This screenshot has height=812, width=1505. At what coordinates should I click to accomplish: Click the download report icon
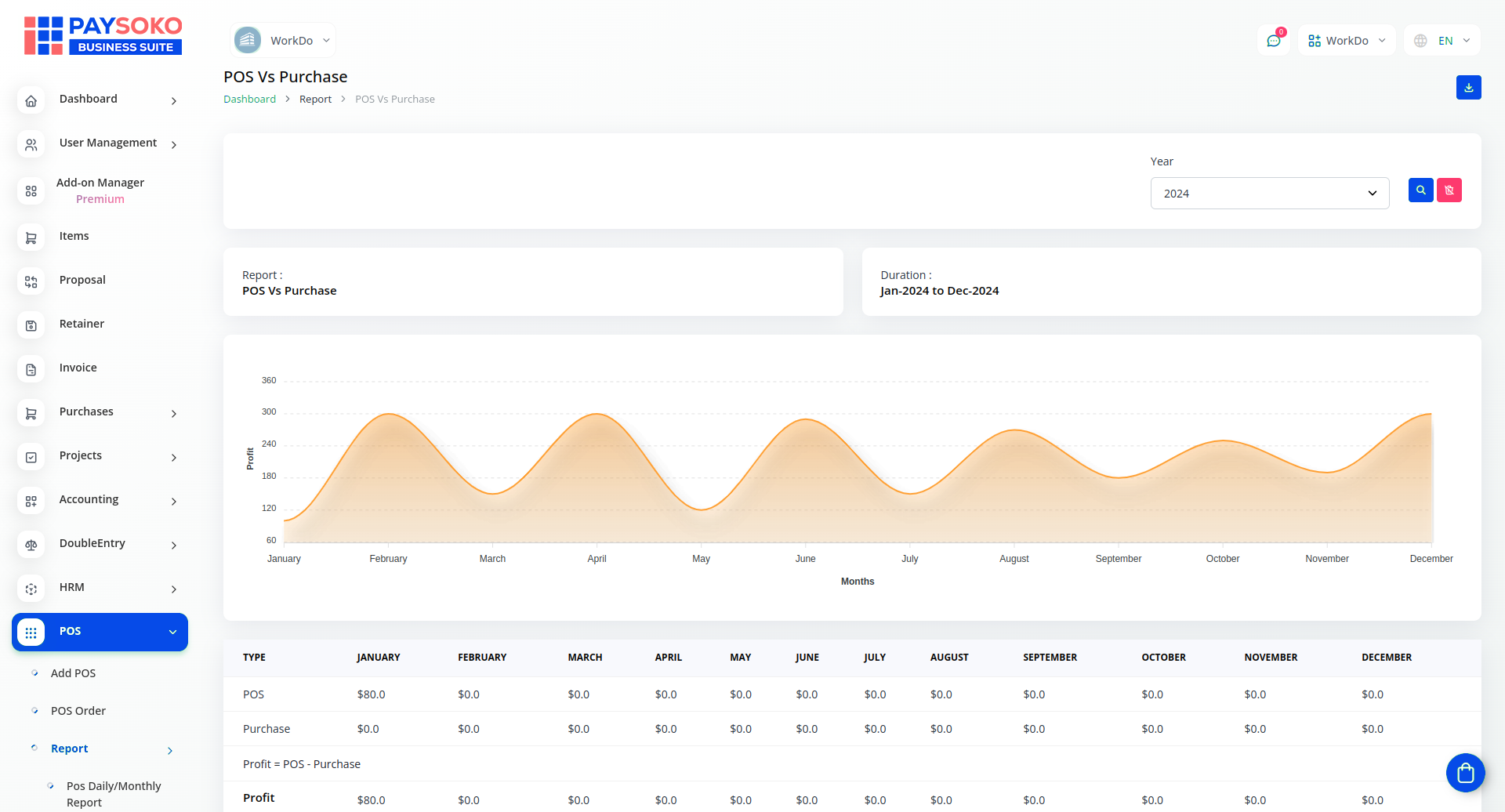tap(1468, 88)
